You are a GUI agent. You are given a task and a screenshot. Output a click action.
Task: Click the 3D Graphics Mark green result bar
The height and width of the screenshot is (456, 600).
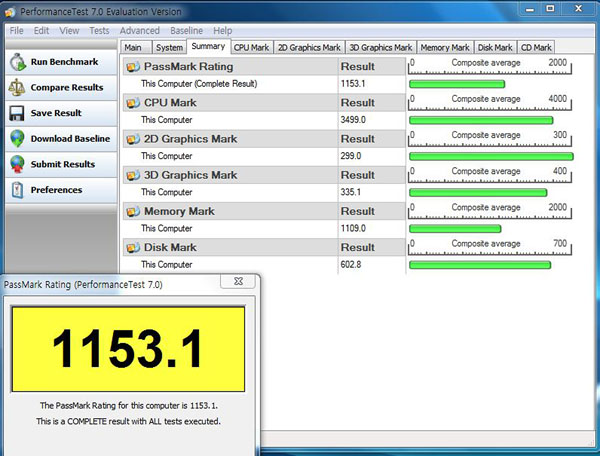pos(478,192)
